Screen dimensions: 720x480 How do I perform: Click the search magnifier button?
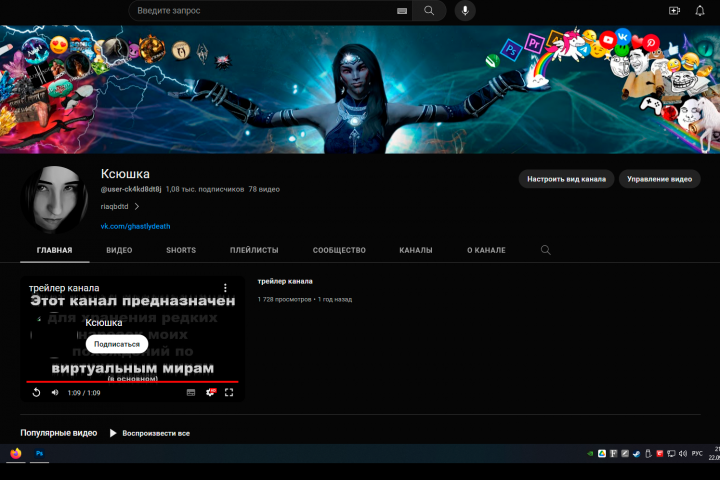[x=429, y=11]
